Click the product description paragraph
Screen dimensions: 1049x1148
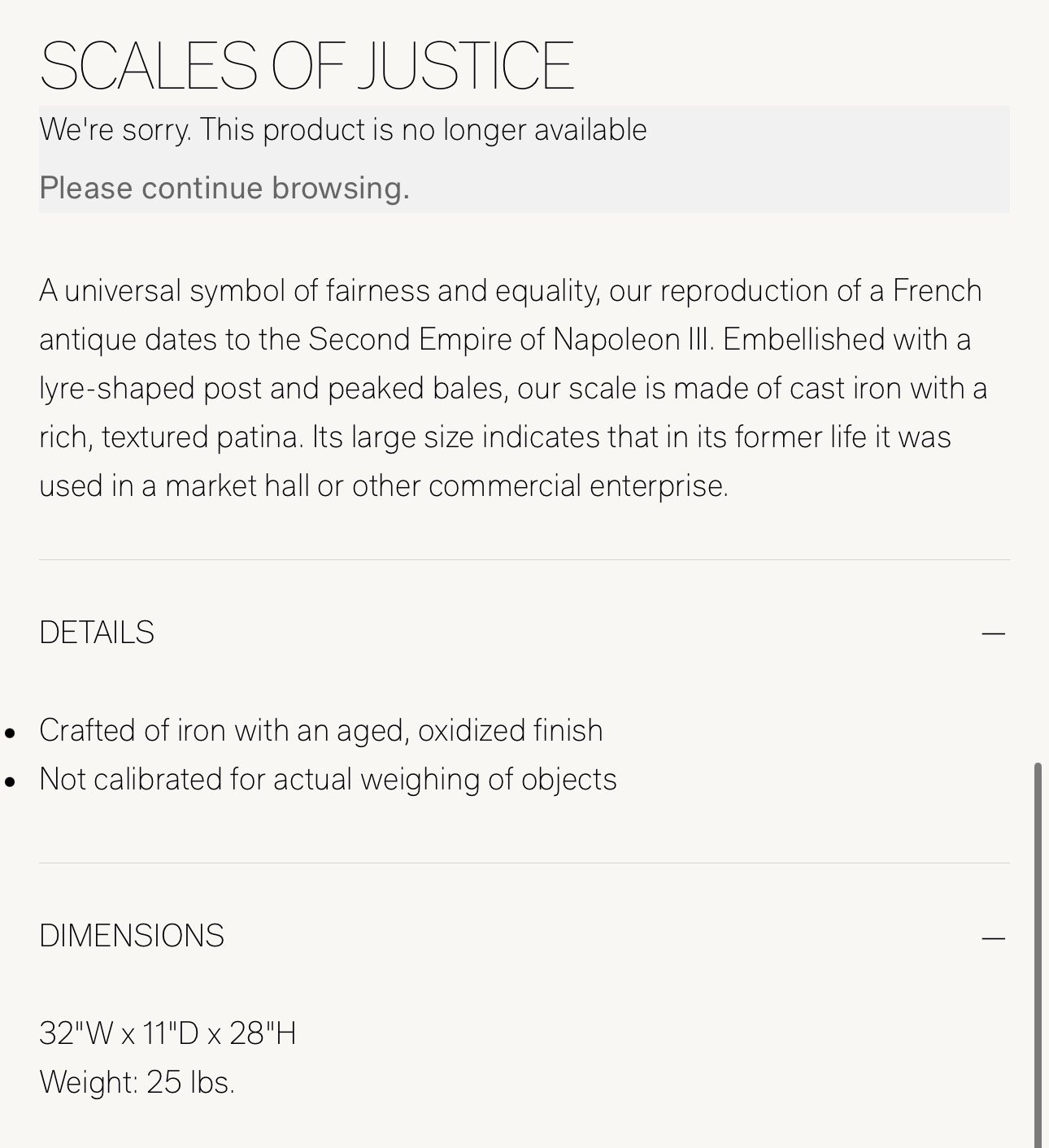tap(513, 389)
